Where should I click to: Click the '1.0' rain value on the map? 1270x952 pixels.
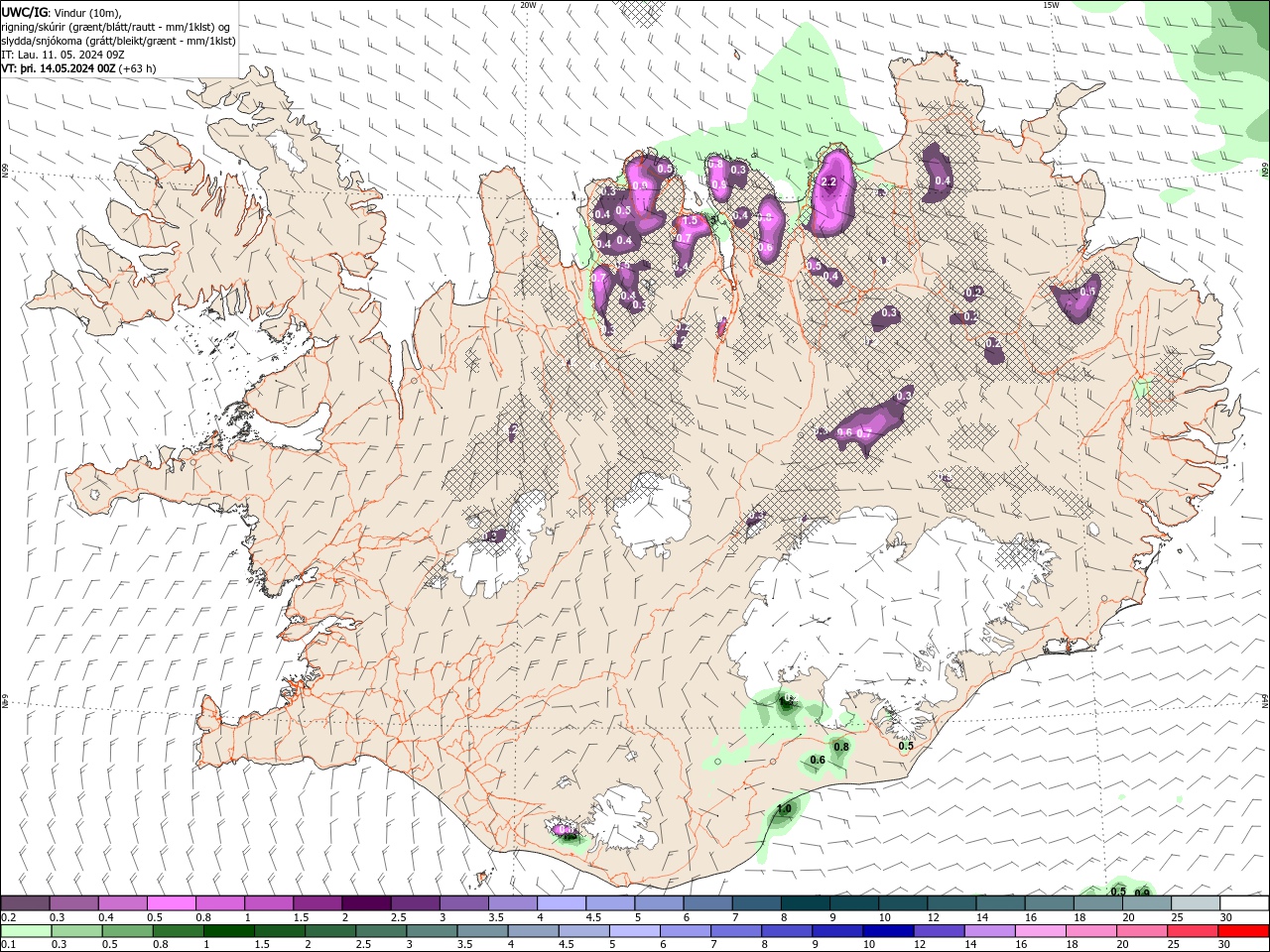point(784,809)
